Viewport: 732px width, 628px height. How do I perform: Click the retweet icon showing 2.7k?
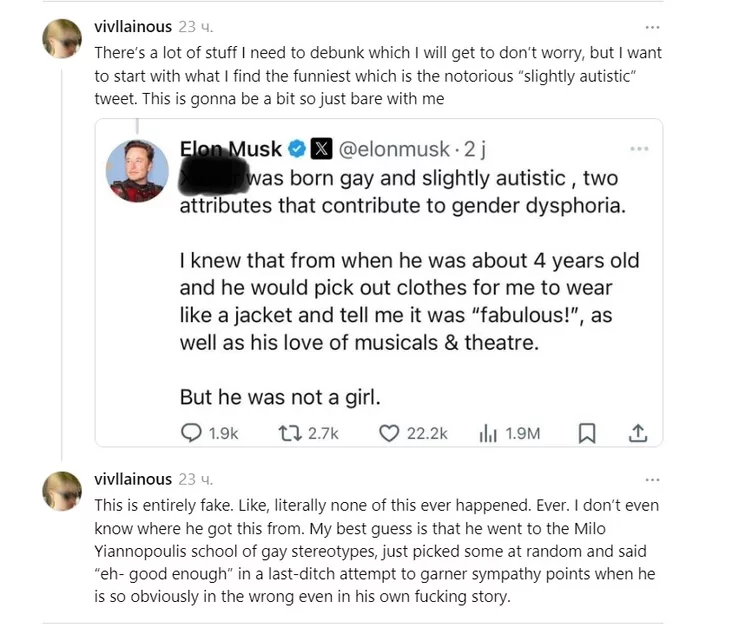(x=286, y=432)
